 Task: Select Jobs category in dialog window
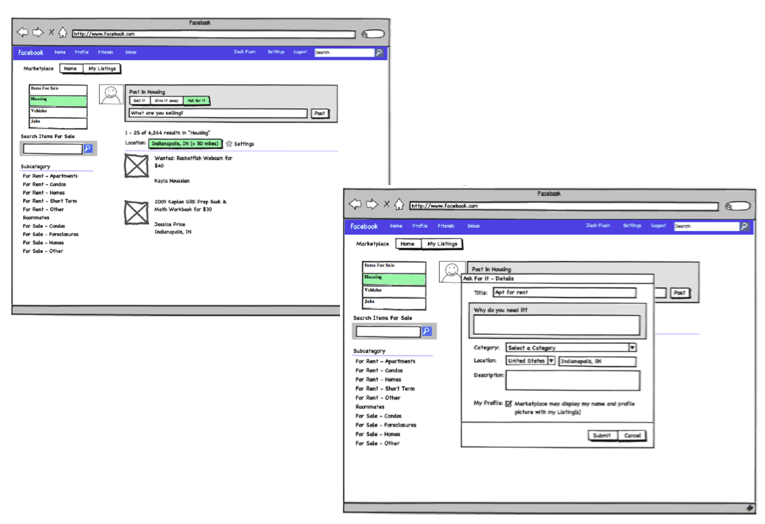(394, 303)
